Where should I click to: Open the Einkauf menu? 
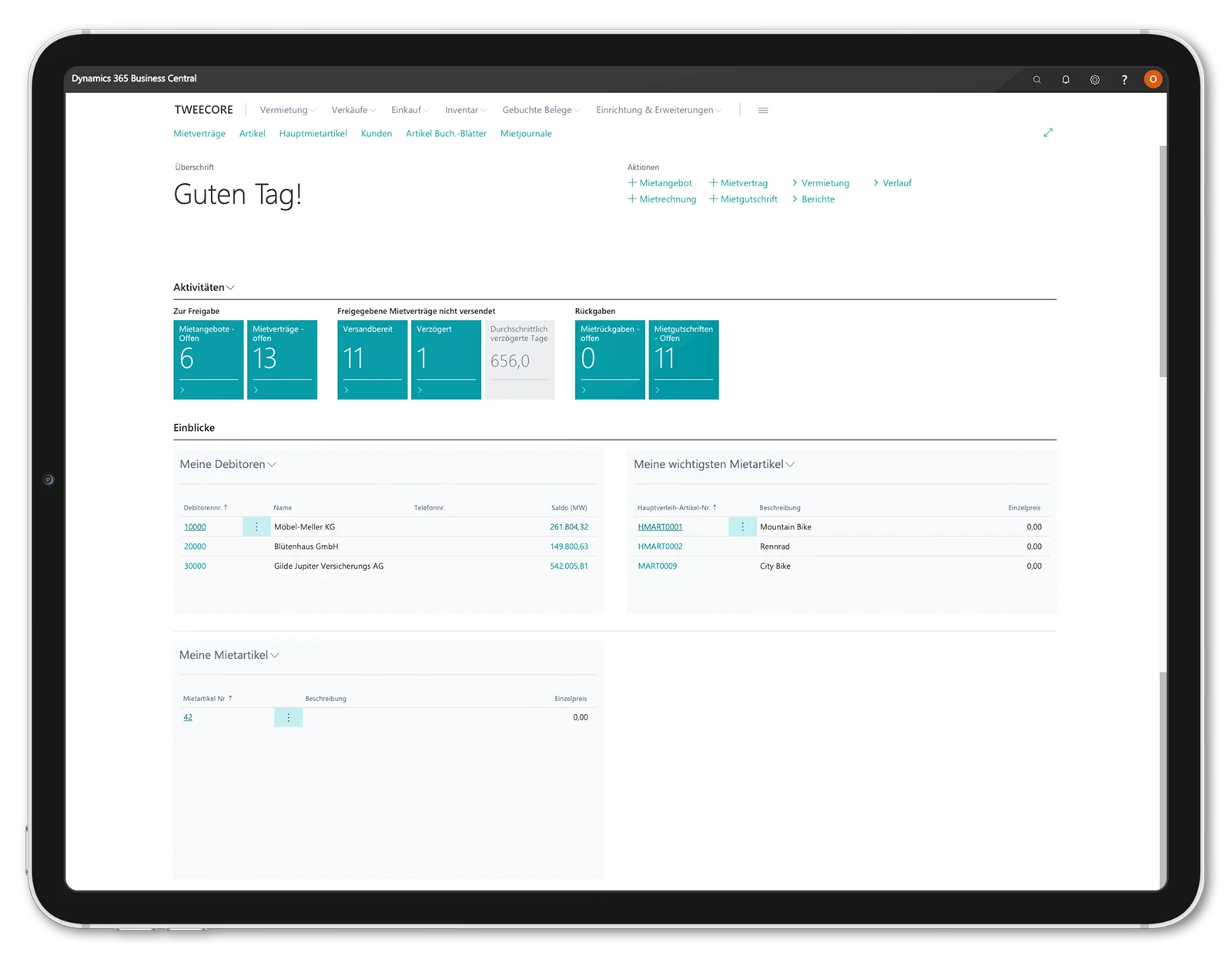[410, 110]
